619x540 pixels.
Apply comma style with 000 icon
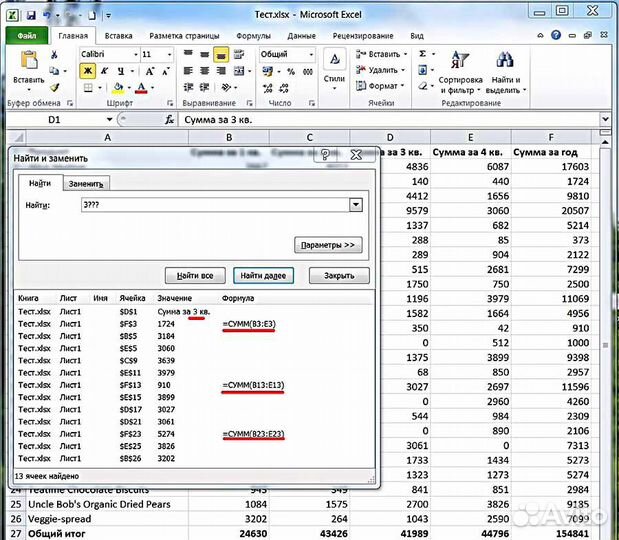click(x=308, y=71)
